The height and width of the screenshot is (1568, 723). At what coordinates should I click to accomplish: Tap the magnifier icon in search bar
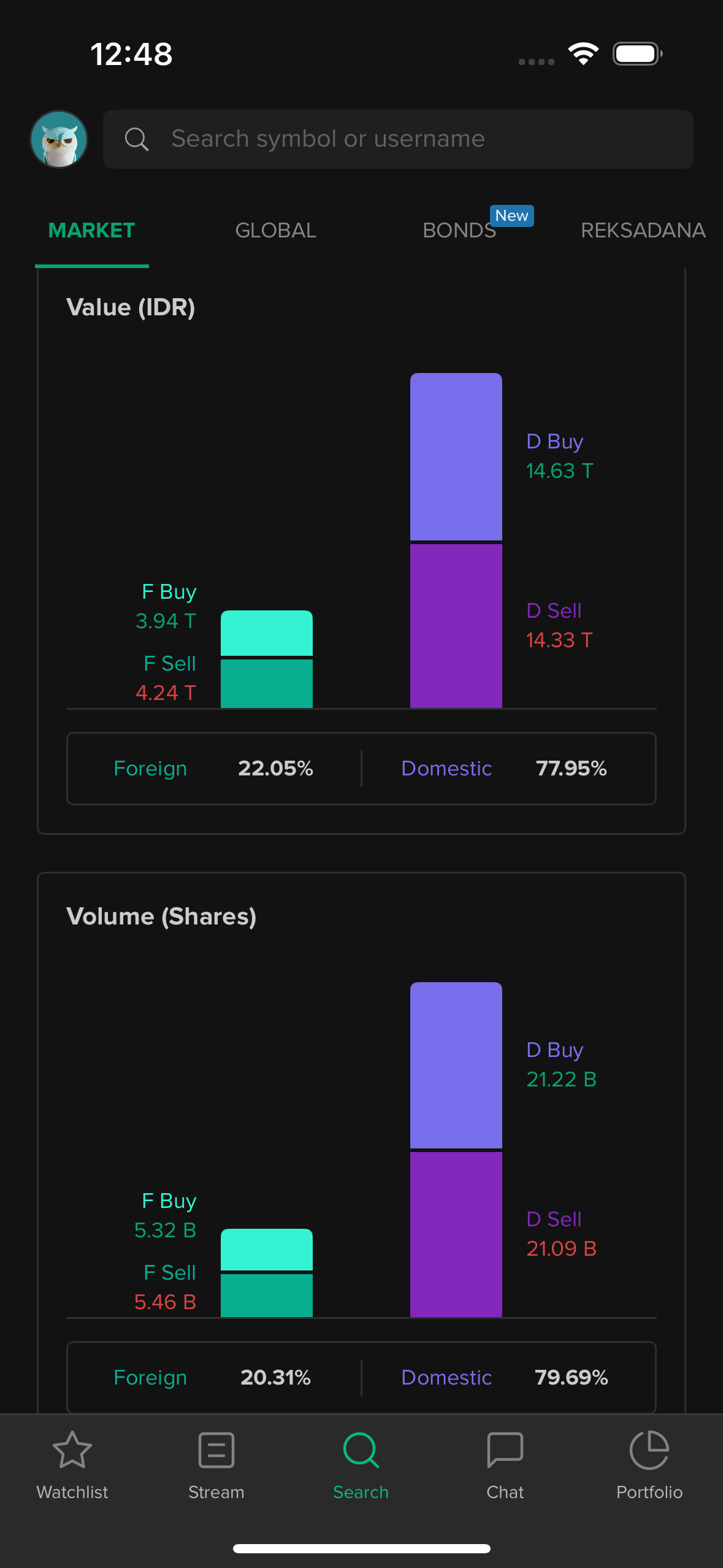(136, 139)
